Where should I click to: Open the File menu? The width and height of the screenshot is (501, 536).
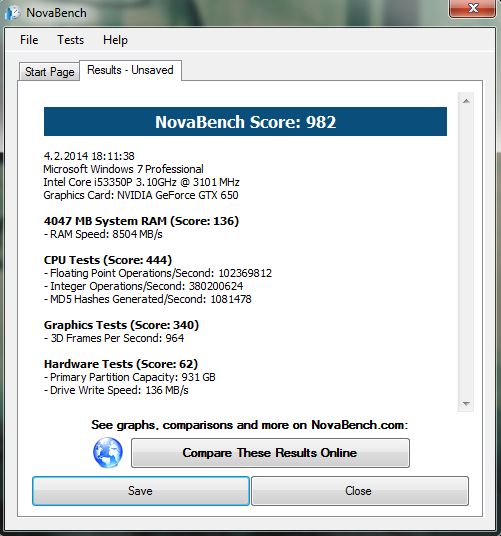tap(29, 40)
